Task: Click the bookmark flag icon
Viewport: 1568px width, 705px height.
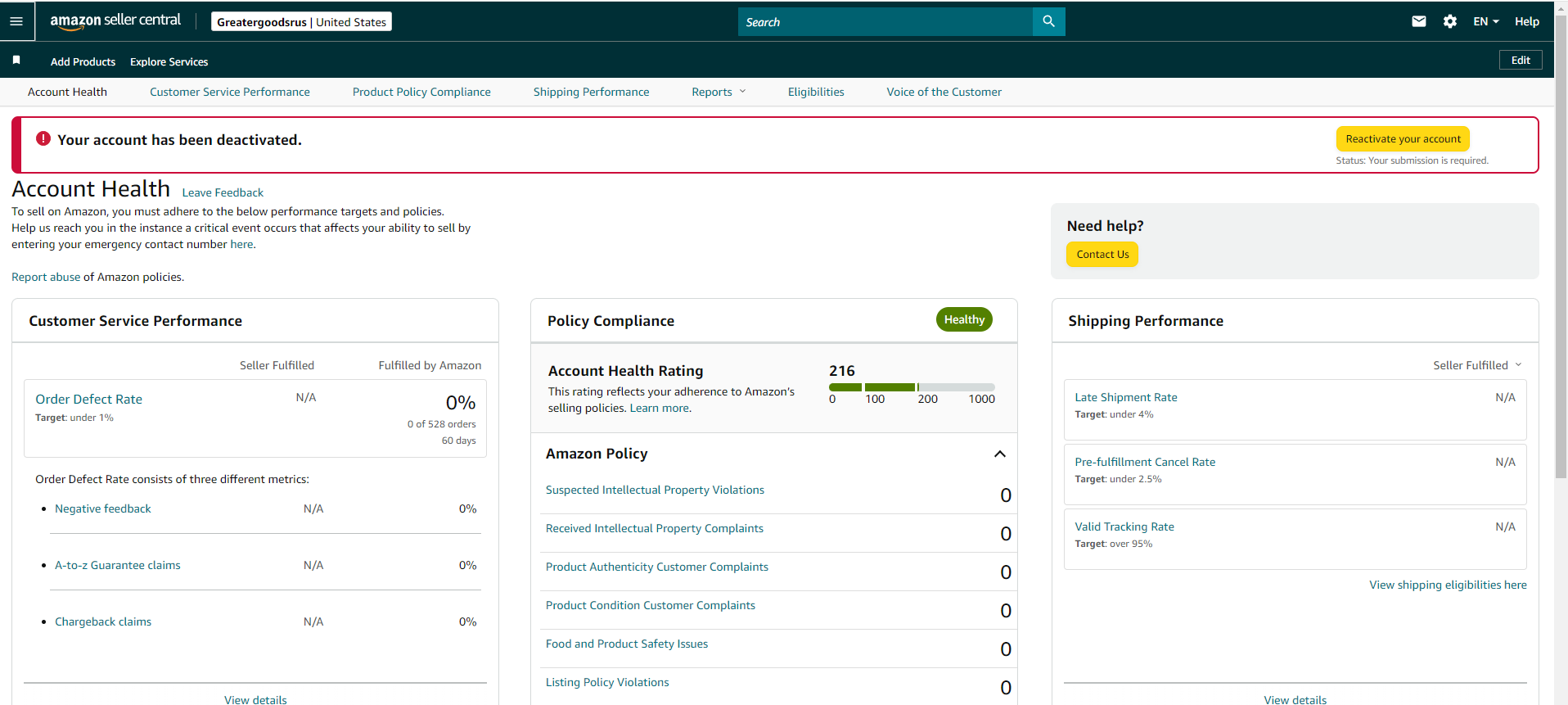Action: pyautogui.click(x=16, y=61)
